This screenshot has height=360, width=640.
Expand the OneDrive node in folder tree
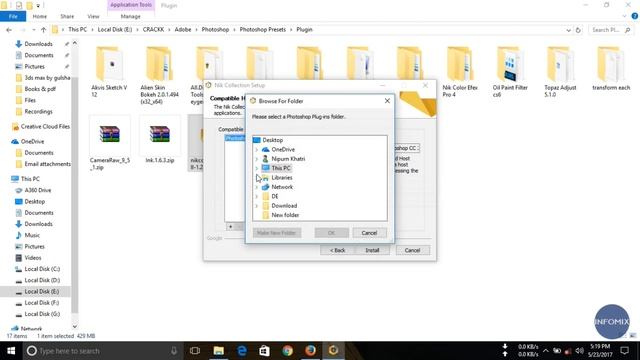[x=257, y=150]
